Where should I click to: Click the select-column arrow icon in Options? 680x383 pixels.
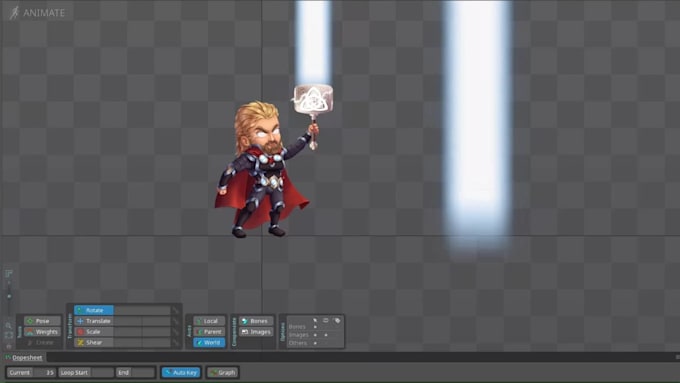pyautogui.click(x=315, y=320)
